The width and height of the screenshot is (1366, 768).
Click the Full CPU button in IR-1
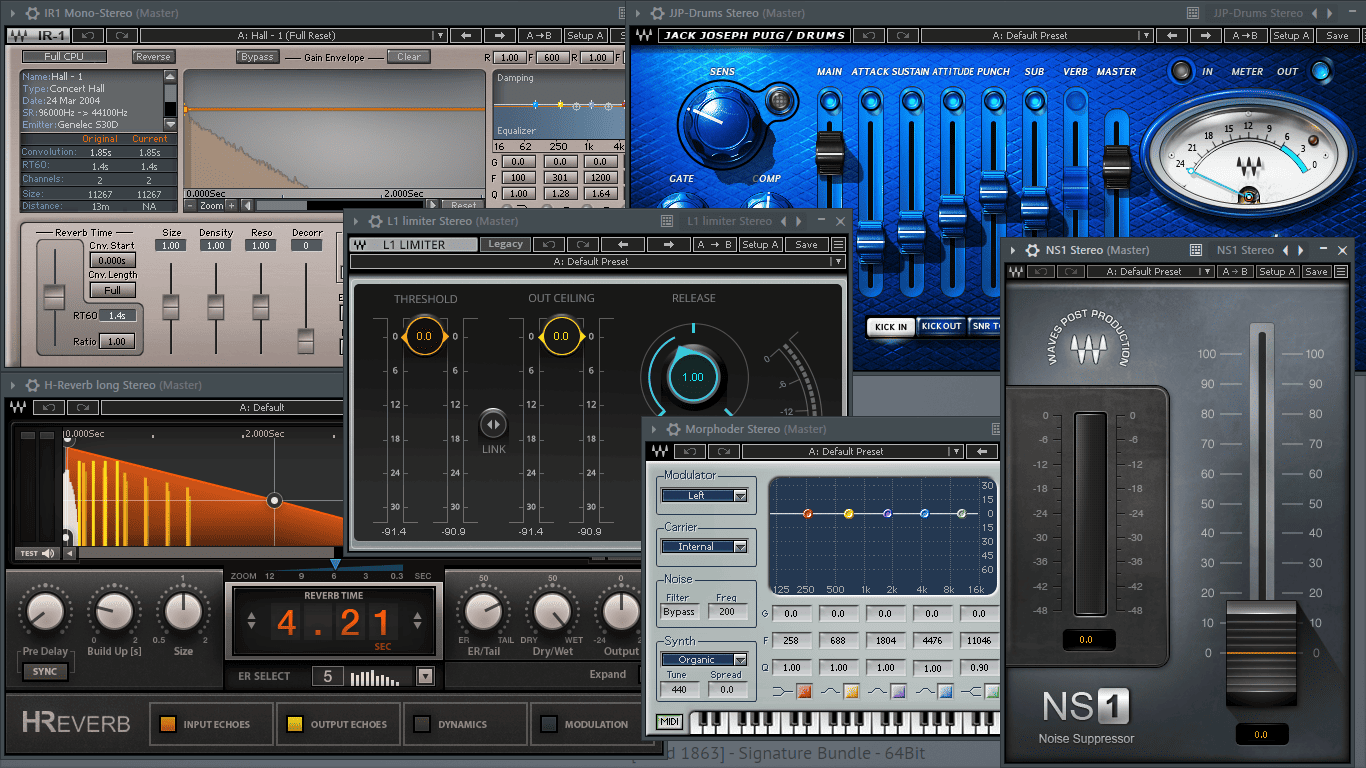point(65,57)
